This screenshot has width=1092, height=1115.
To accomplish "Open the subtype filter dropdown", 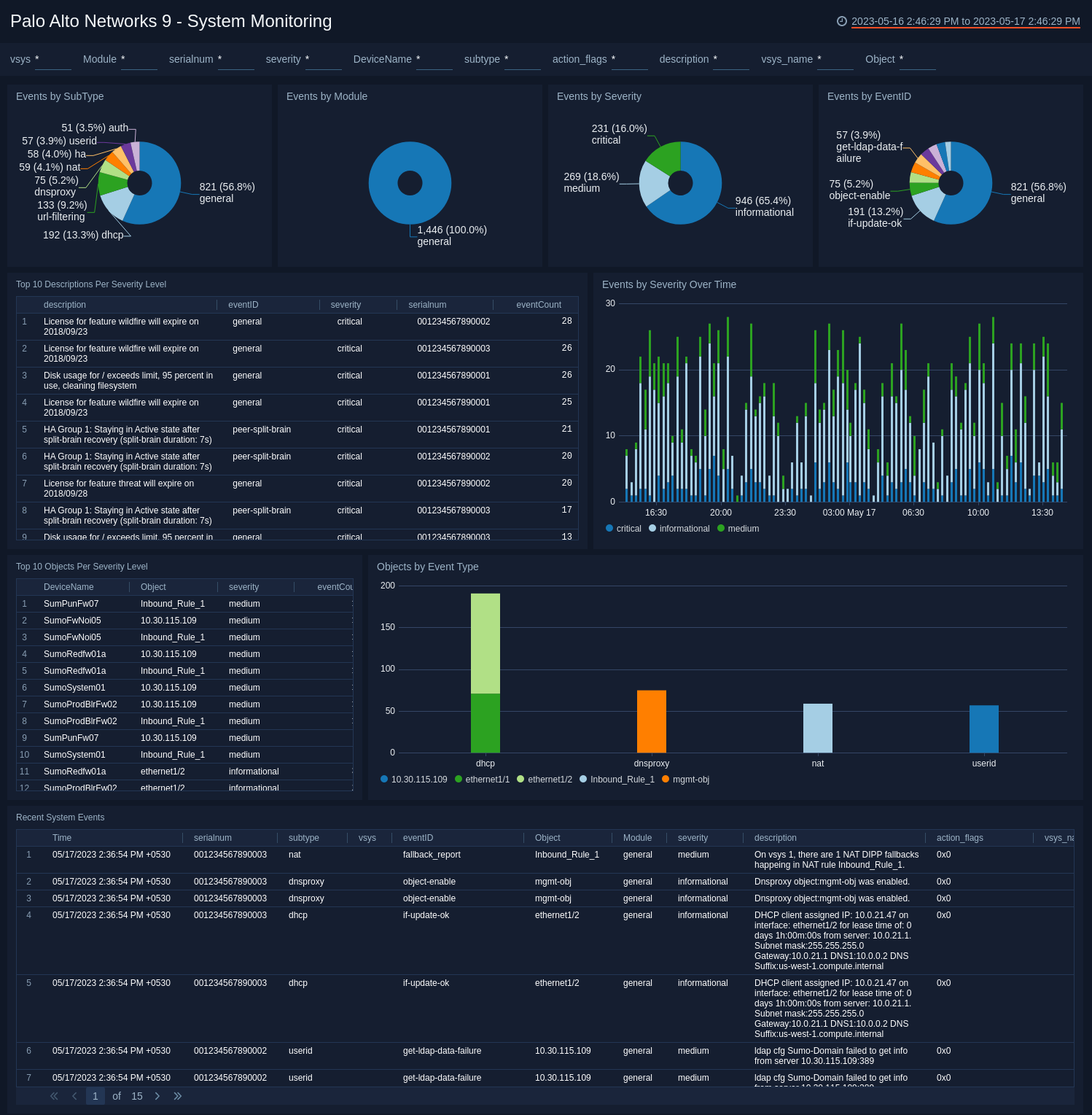I will coord(523,62).
